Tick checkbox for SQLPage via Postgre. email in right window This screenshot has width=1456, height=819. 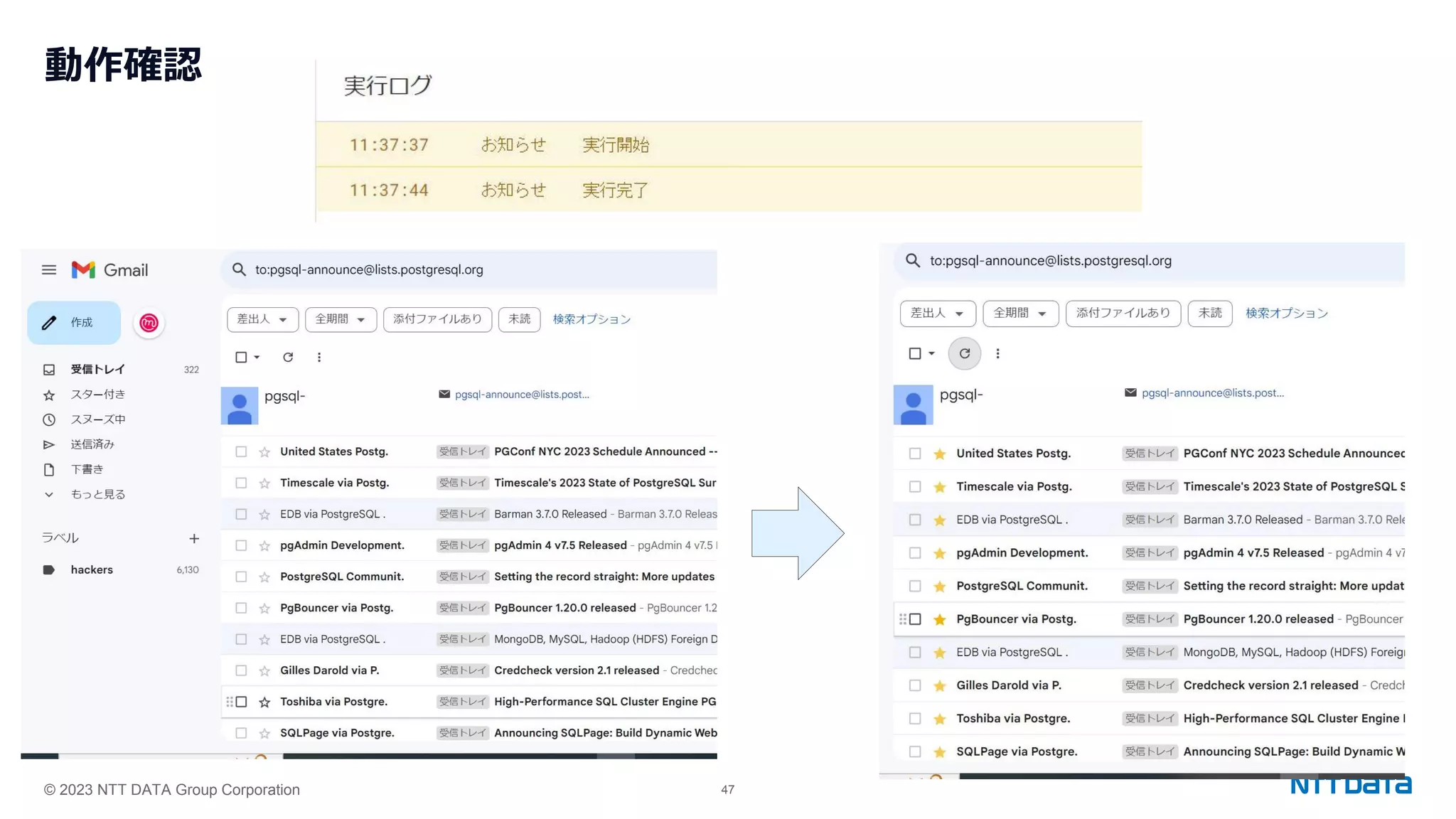tap(915, 751)
